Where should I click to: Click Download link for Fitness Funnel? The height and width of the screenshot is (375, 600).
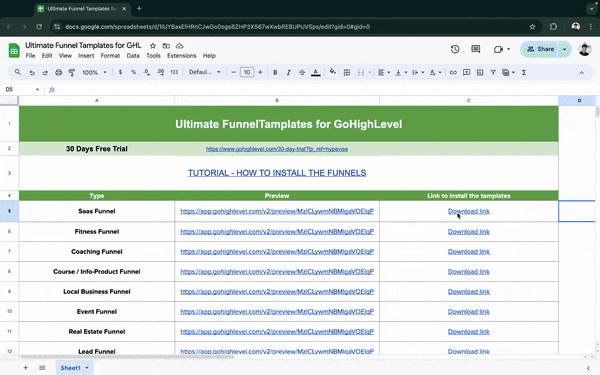[x=469, y=232]
